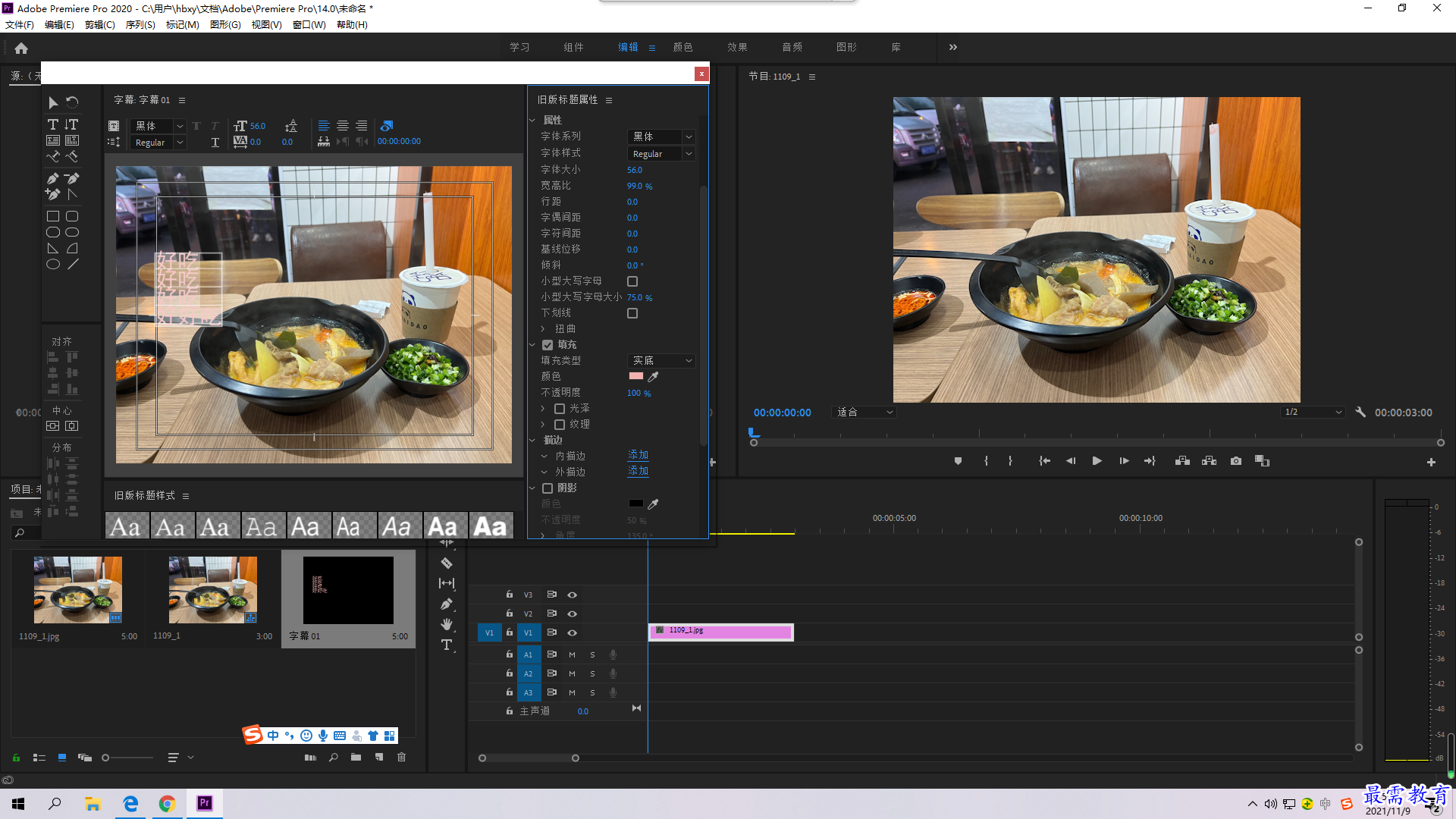
Task: Enable the 光泽 sheen checkbox
Action: coord(560,409)
